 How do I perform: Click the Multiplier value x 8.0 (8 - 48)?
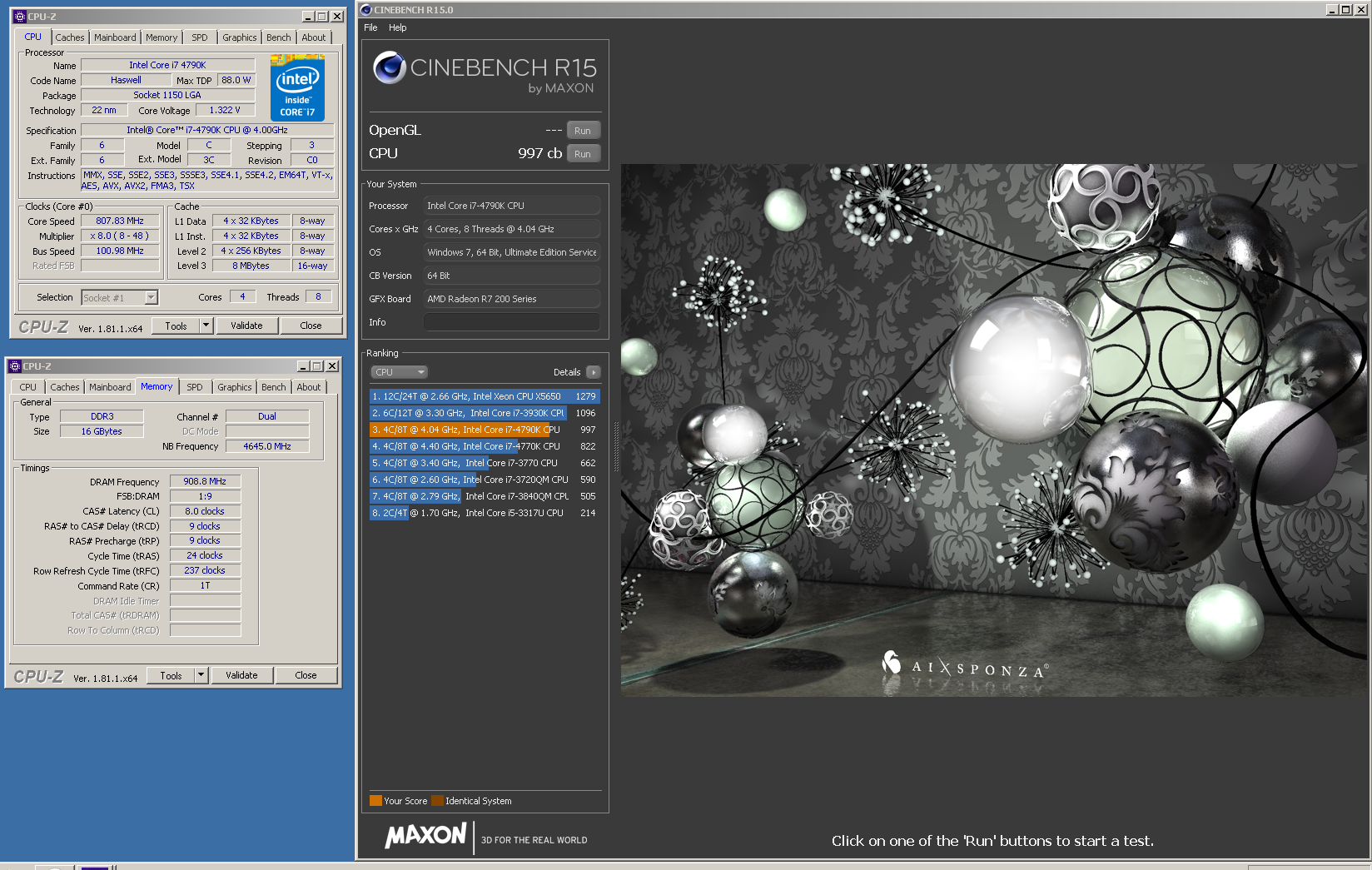tap(120, 236)
